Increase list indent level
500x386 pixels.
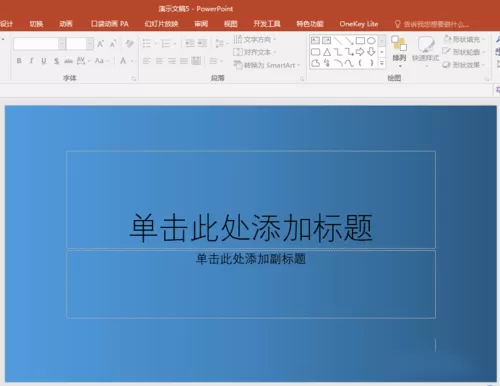tap(202, 43)
